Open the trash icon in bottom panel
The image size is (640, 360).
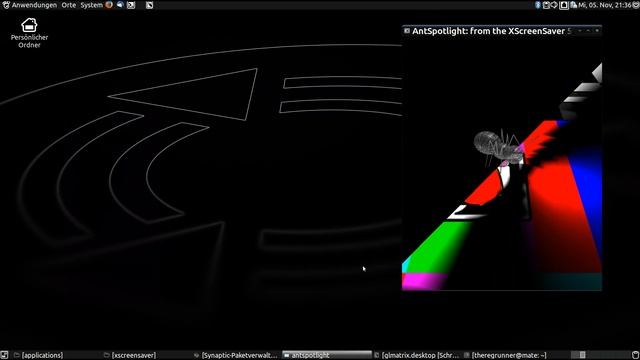[635, 355]
